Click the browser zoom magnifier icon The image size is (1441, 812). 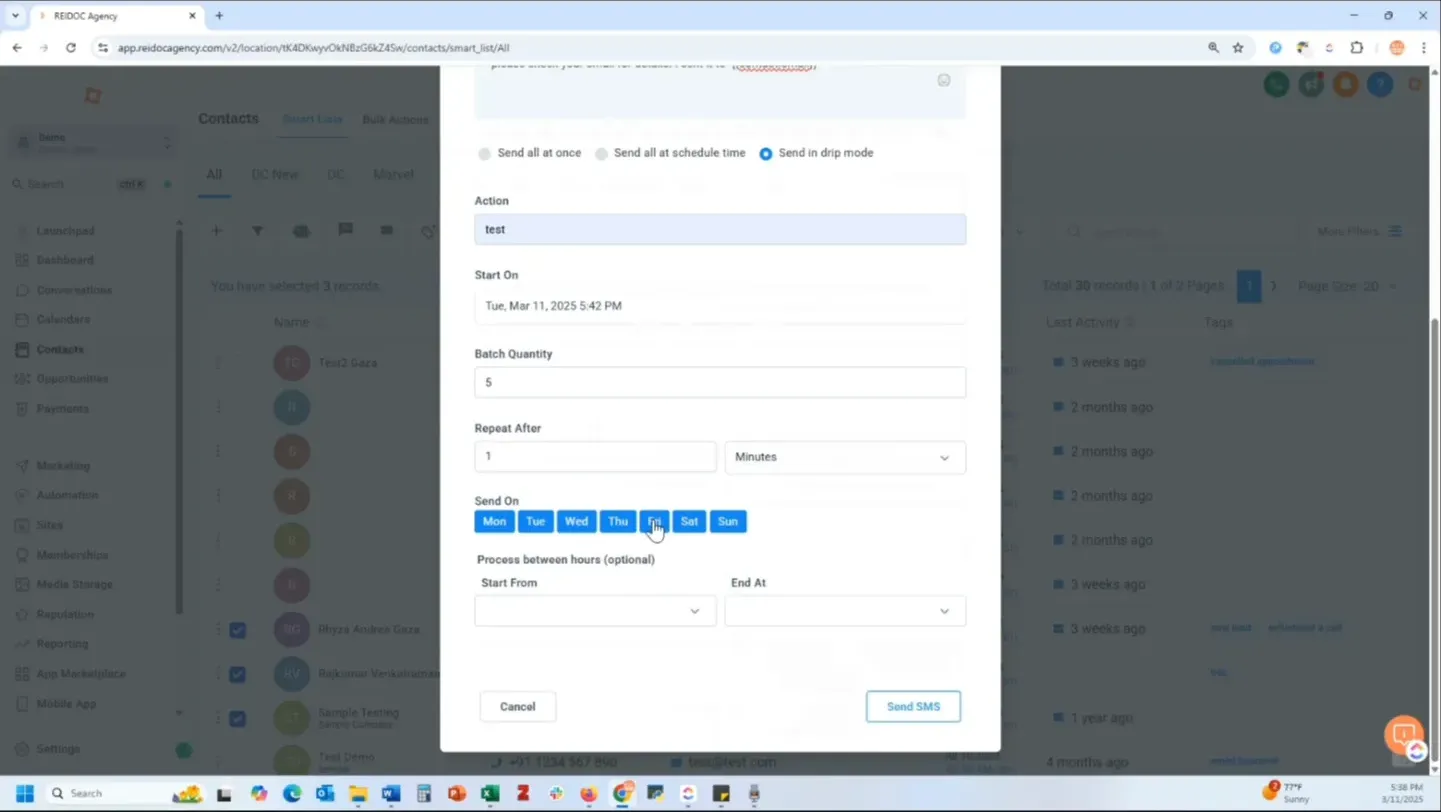(1213, 48)
